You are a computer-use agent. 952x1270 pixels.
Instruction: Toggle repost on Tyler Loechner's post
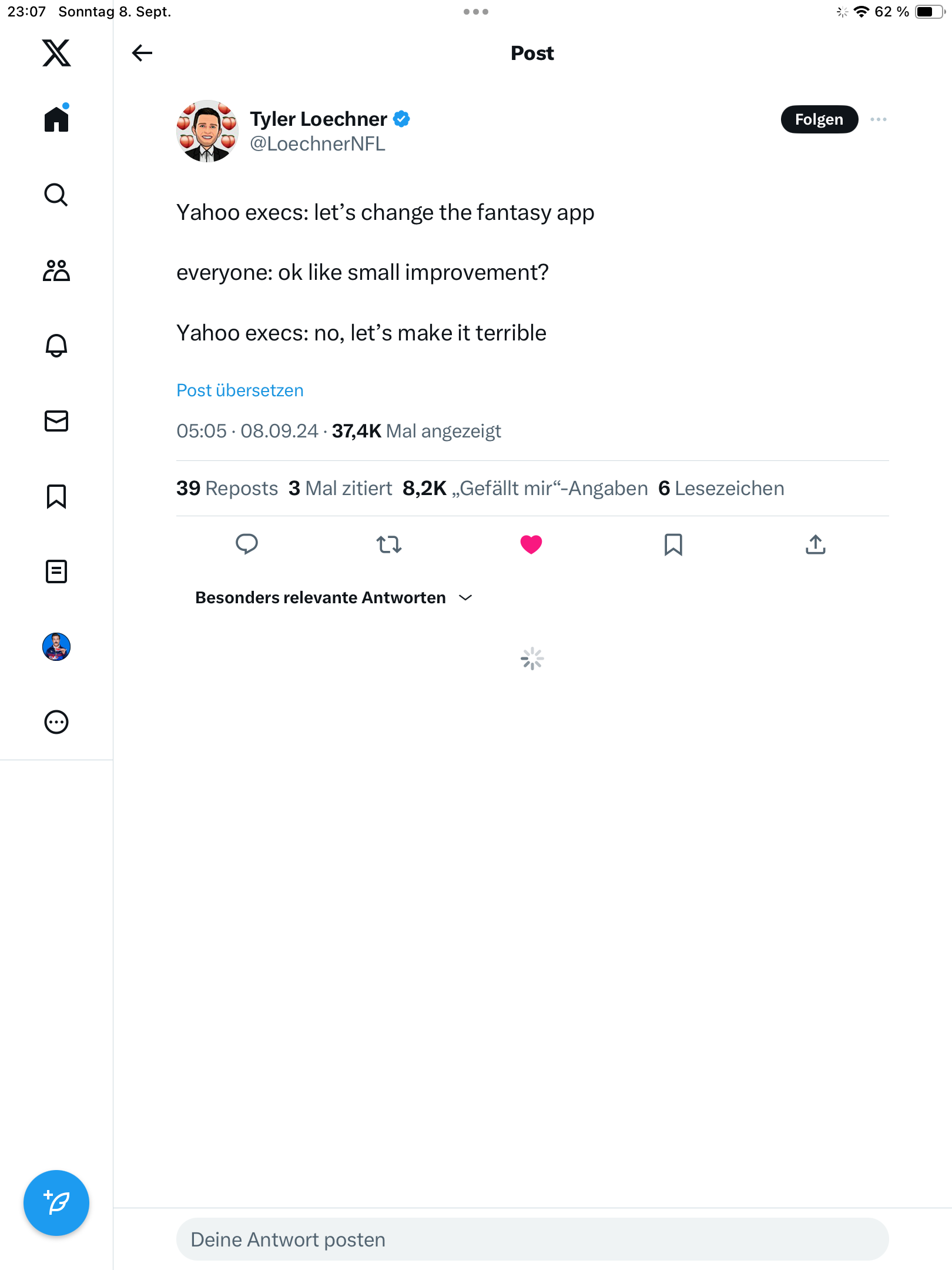point(389,544)
